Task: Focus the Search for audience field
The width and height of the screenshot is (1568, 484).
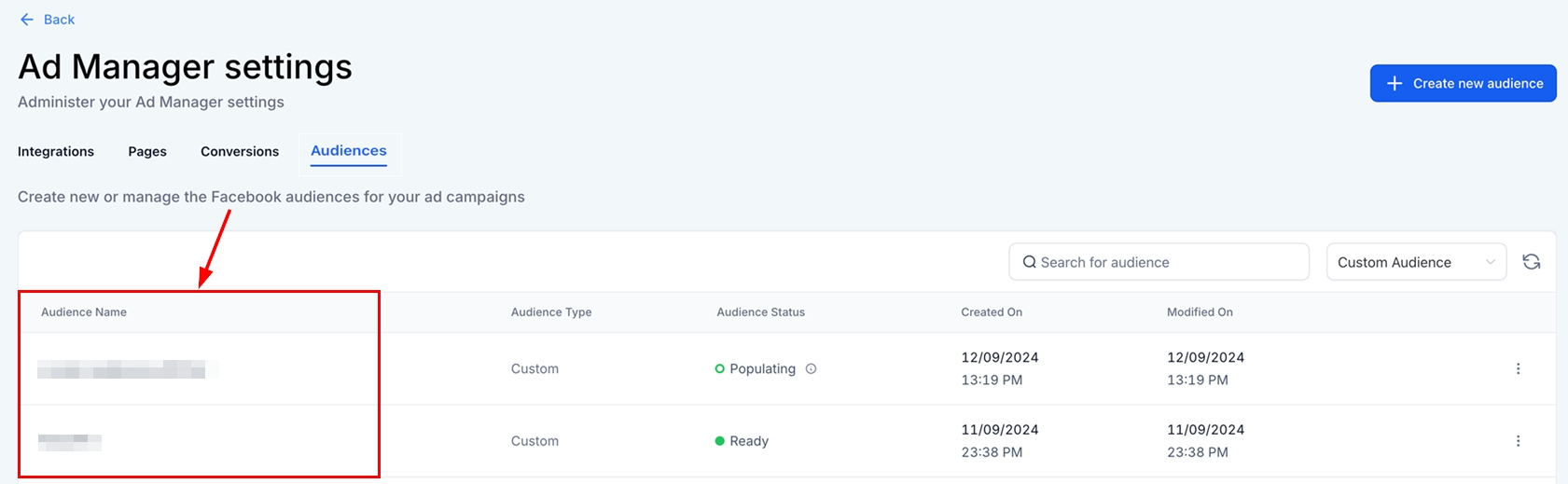Action: click(1166, 262)
